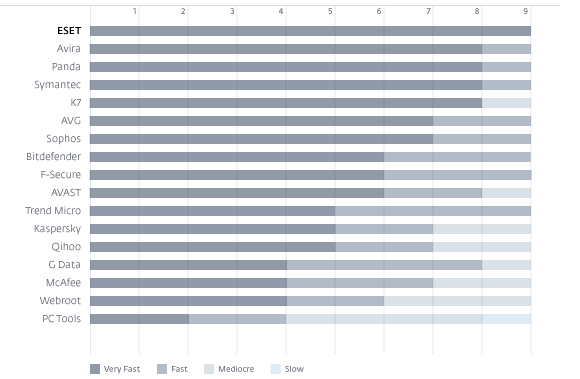Click the PC Tools vendor label
This screenshot has width=580, height=379.
tap(61, 319)
